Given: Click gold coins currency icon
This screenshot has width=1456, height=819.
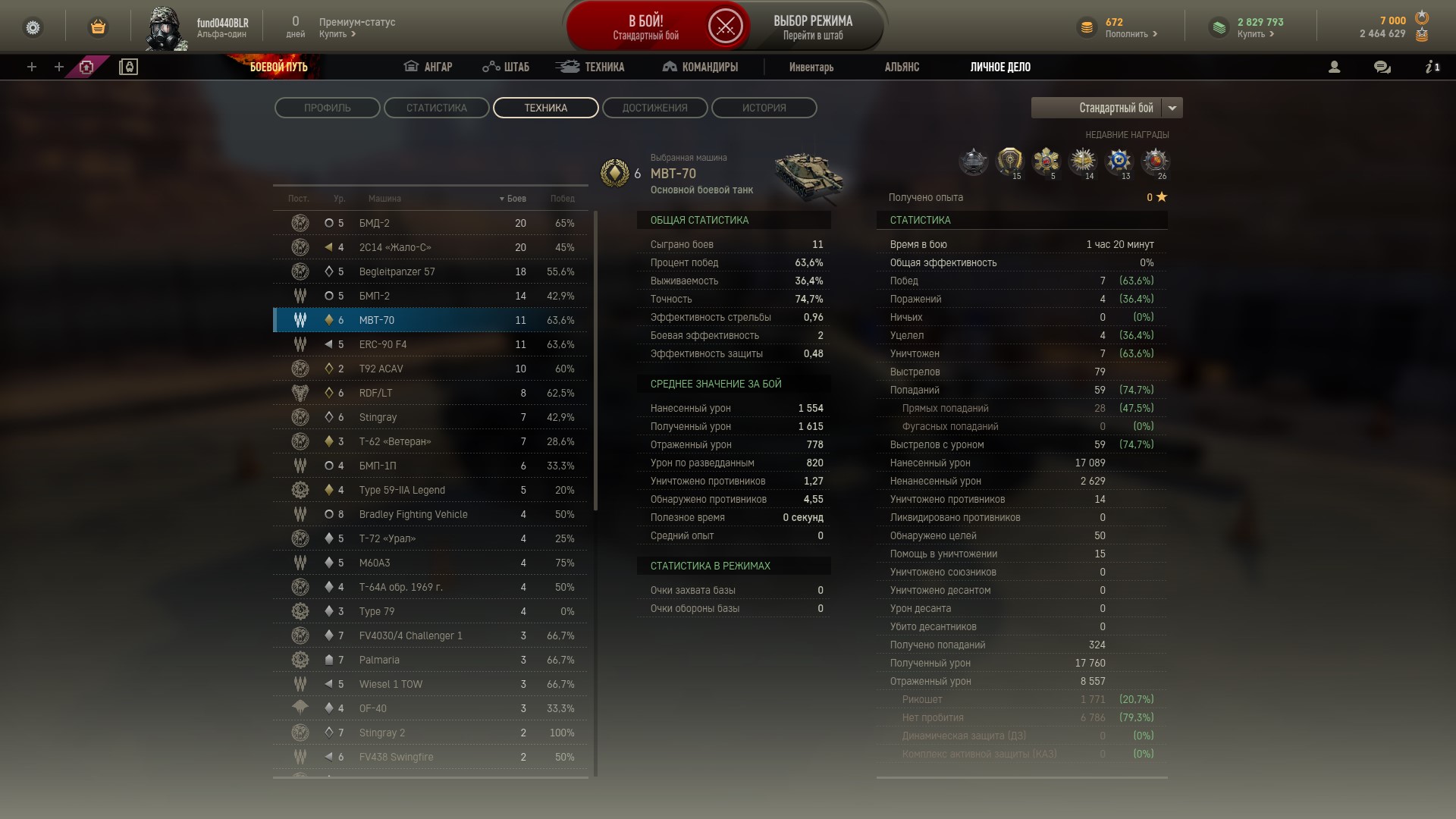Looking at the screenshot, I should tap(1087, 27).
